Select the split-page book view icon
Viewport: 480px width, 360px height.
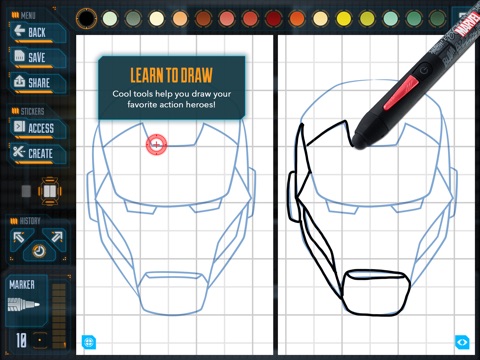pyautogui.click(x=50, y=191)
